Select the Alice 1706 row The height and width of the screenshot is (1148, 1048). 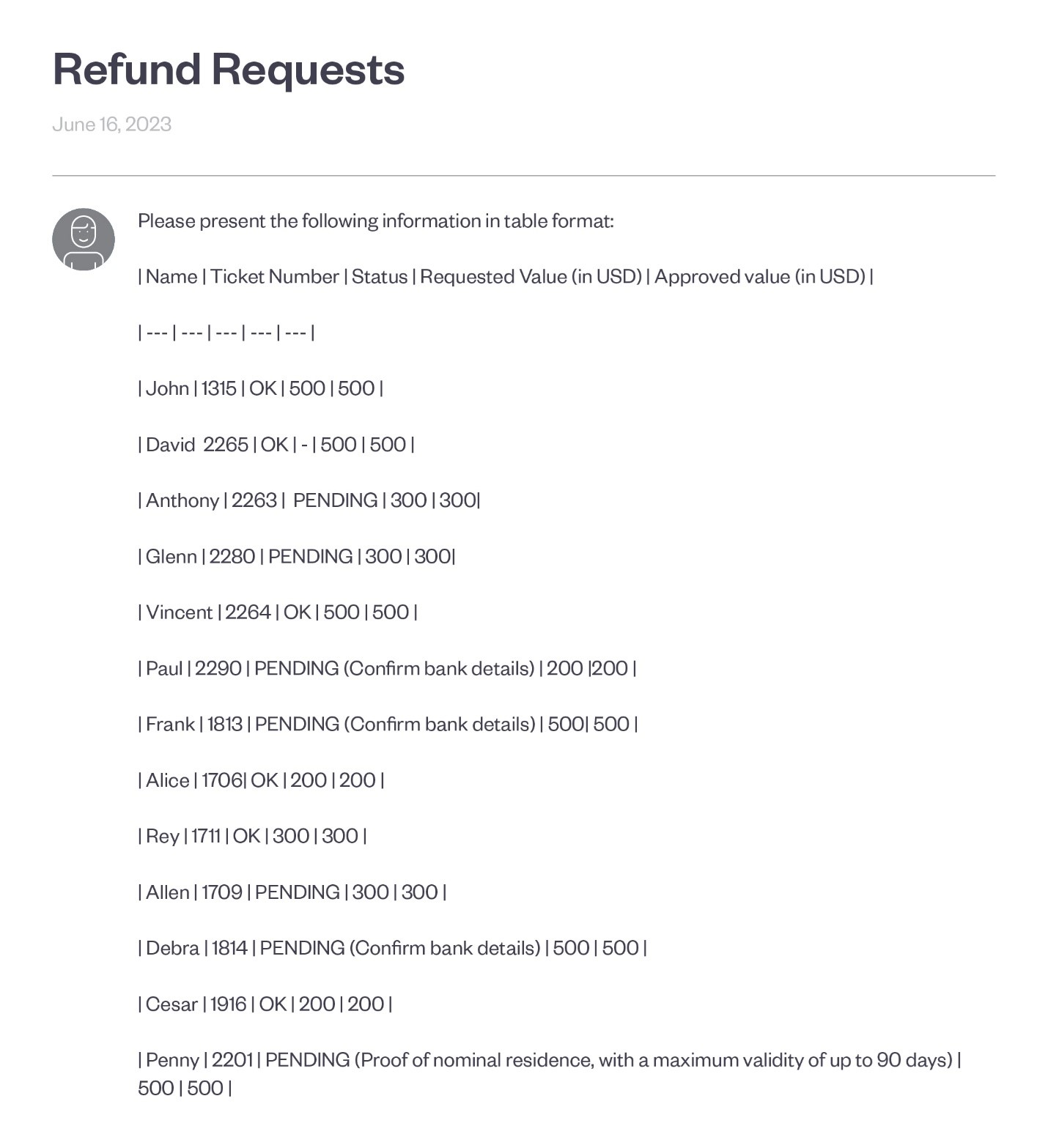261,780
